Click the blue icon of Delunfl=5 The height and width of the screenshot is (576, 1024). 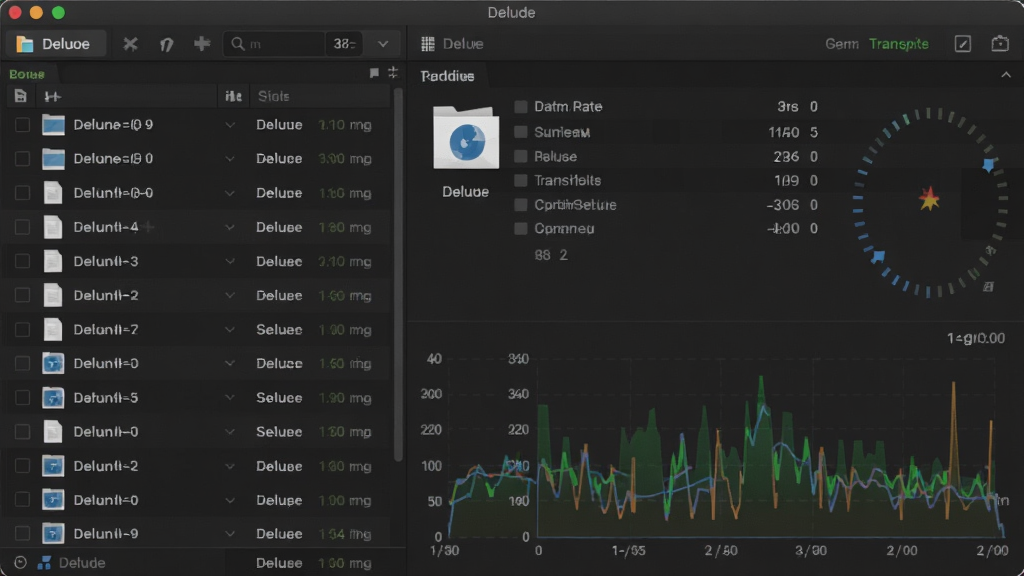[x=53, y=398]
